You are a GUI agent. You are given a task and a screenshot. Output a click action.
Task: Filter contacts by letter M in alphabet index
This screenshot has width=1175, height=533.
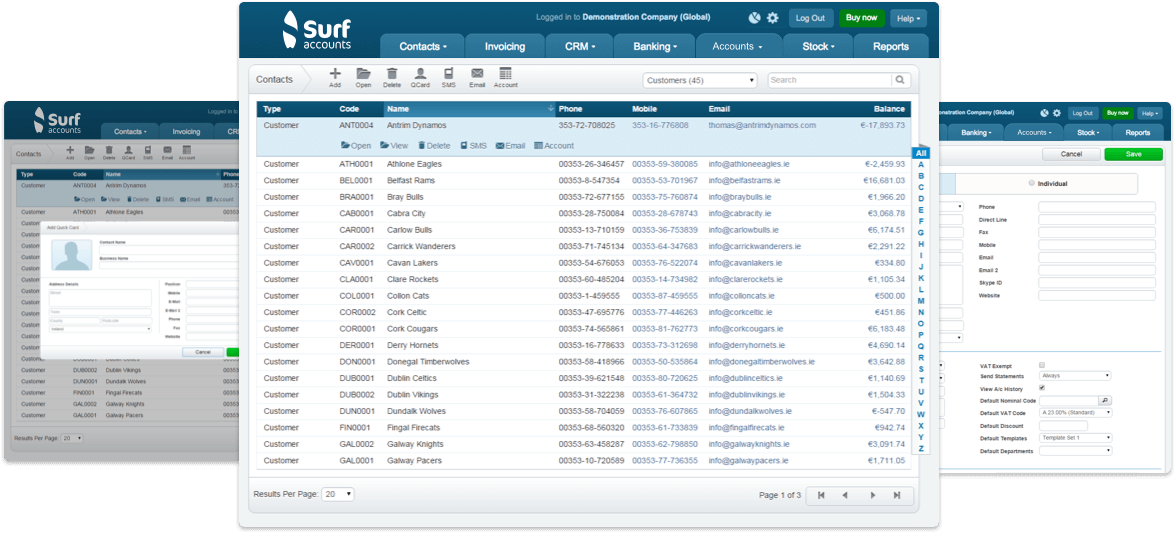point(921,301)
